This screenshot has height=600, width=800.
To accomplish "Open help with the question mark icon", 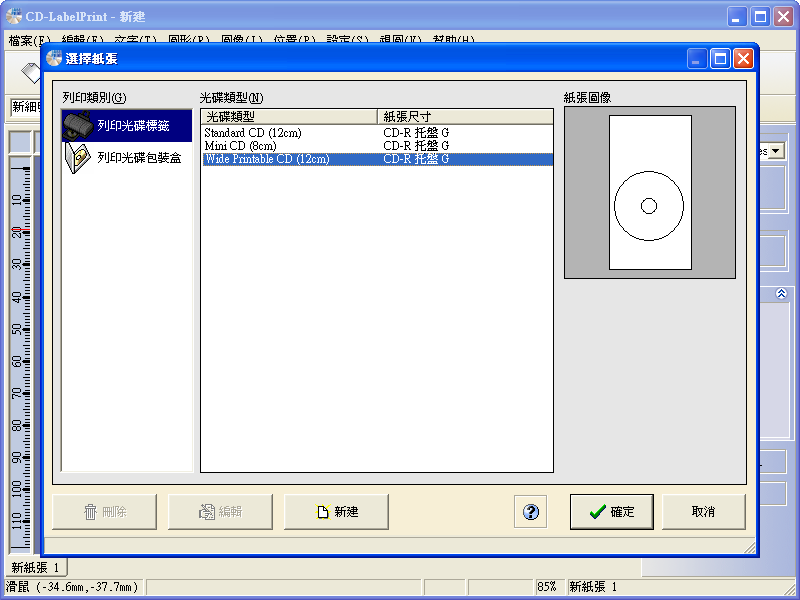I will (531, 512).
